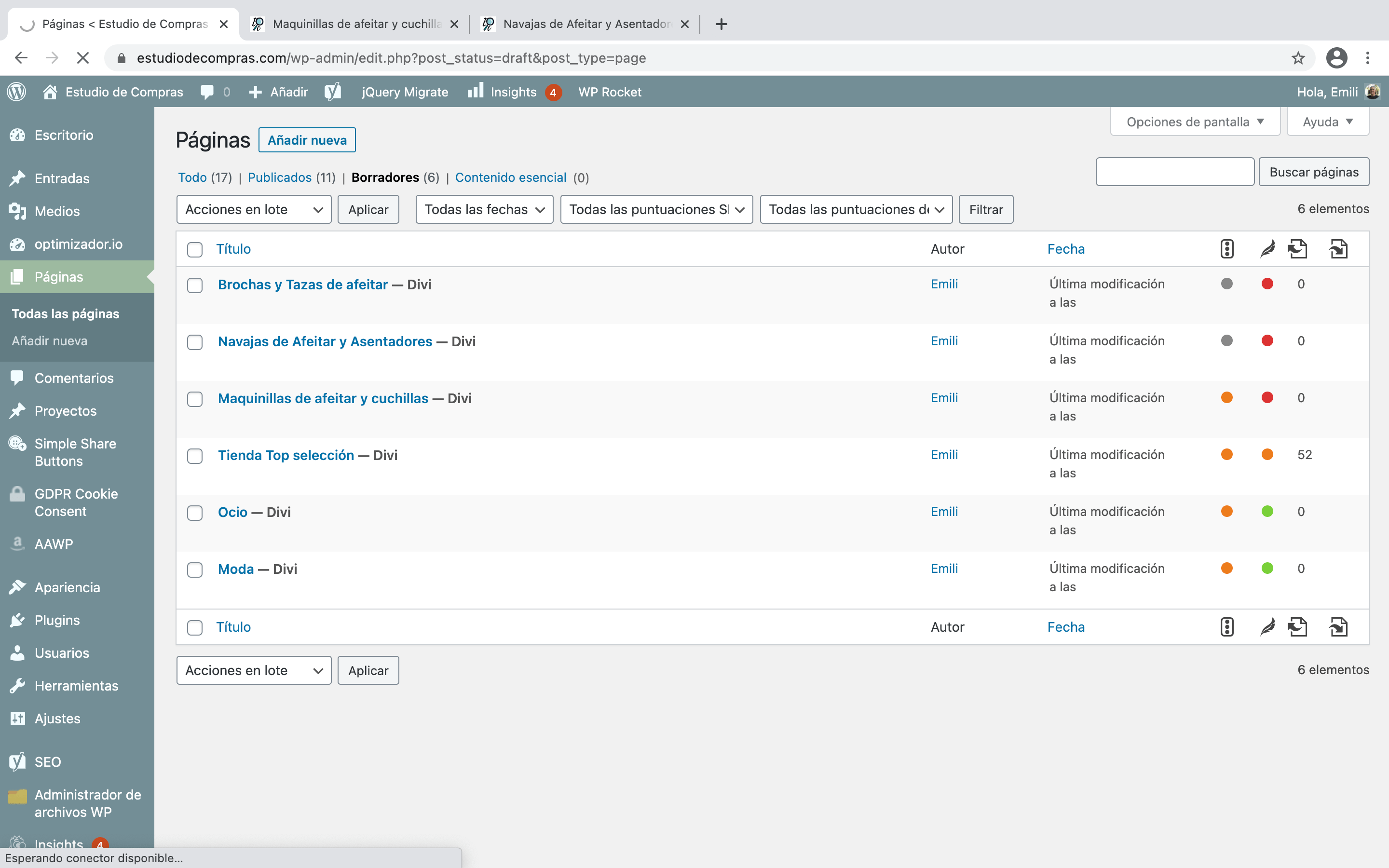Open WP Rocket admin bar menu
This screenshot has width=1389, height=868.
click(x=610, y=92)
